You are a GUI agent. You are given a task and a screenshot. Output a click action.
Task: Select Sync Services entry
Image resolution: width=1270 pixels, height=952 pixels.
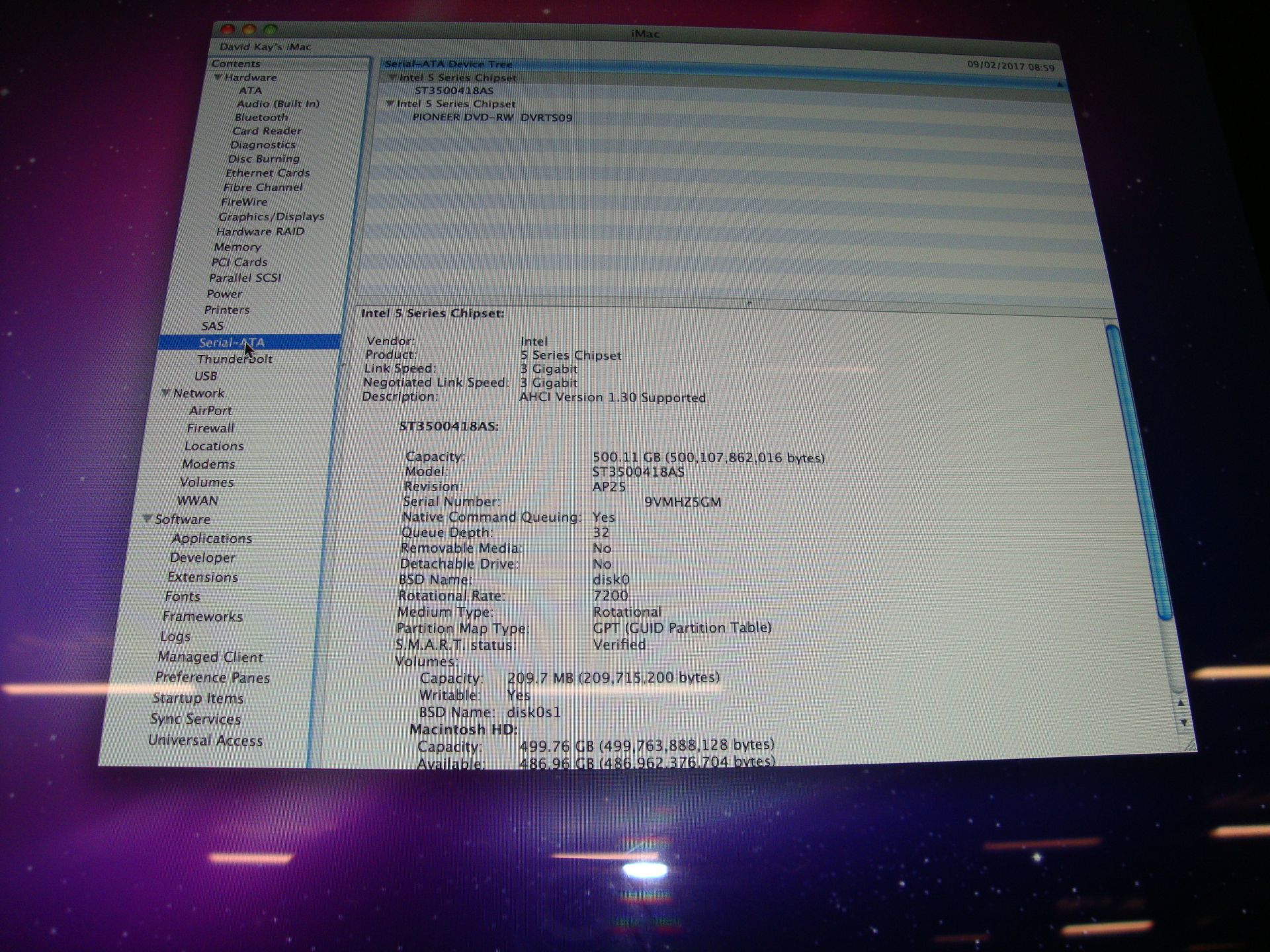tap(195, 719)
